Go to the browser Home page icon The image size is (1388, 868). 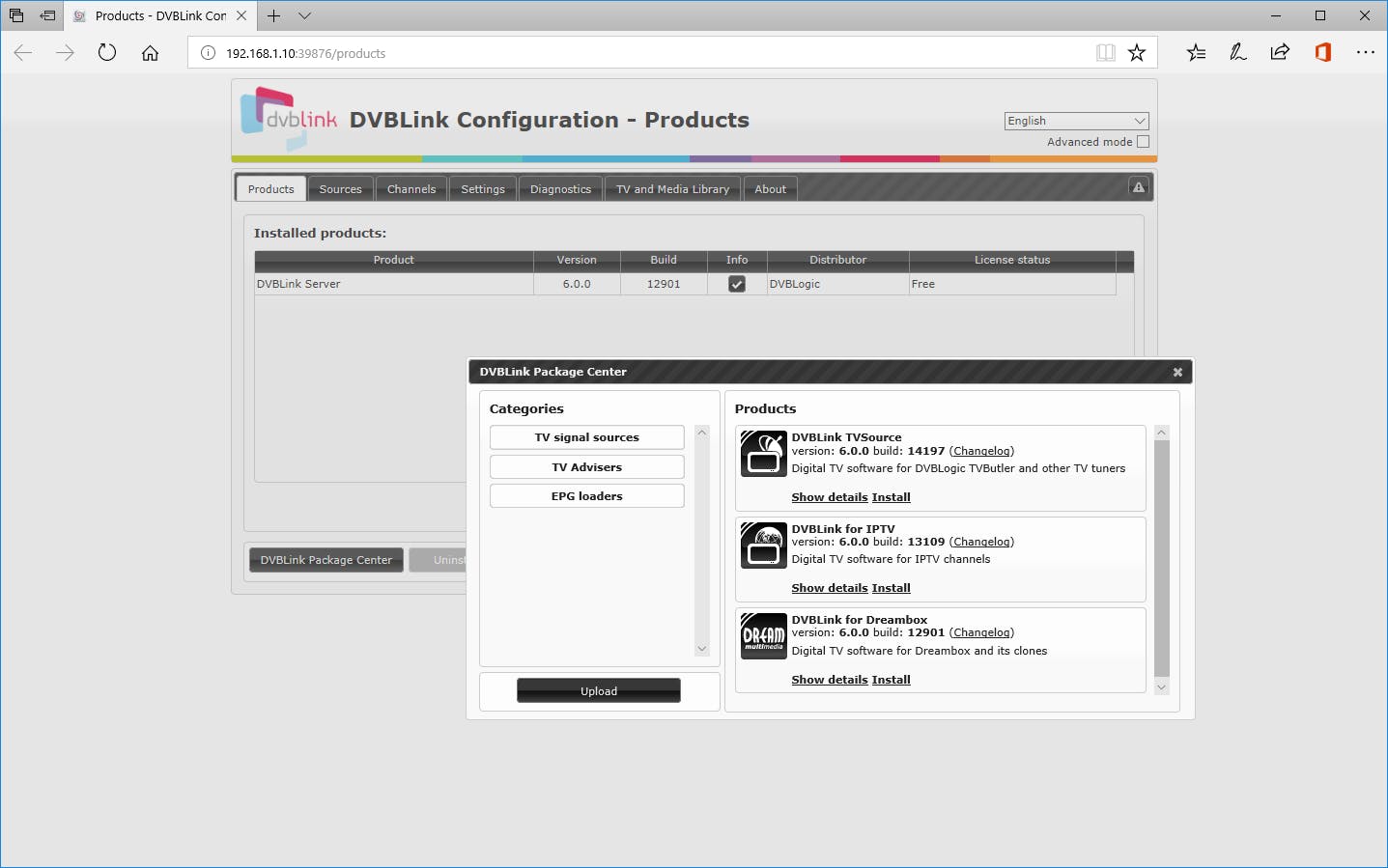pyautogui.click(x=150, y=53)
